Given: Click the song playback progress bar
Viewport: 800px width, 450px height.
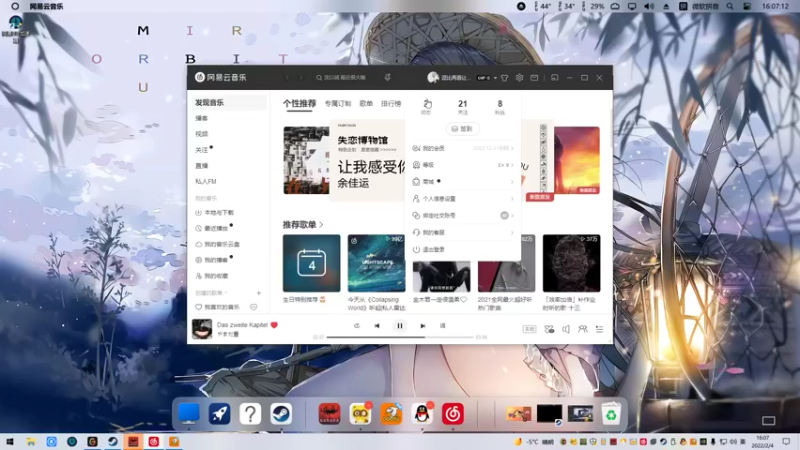Looking at the screenshot, I should pos(400,337).
